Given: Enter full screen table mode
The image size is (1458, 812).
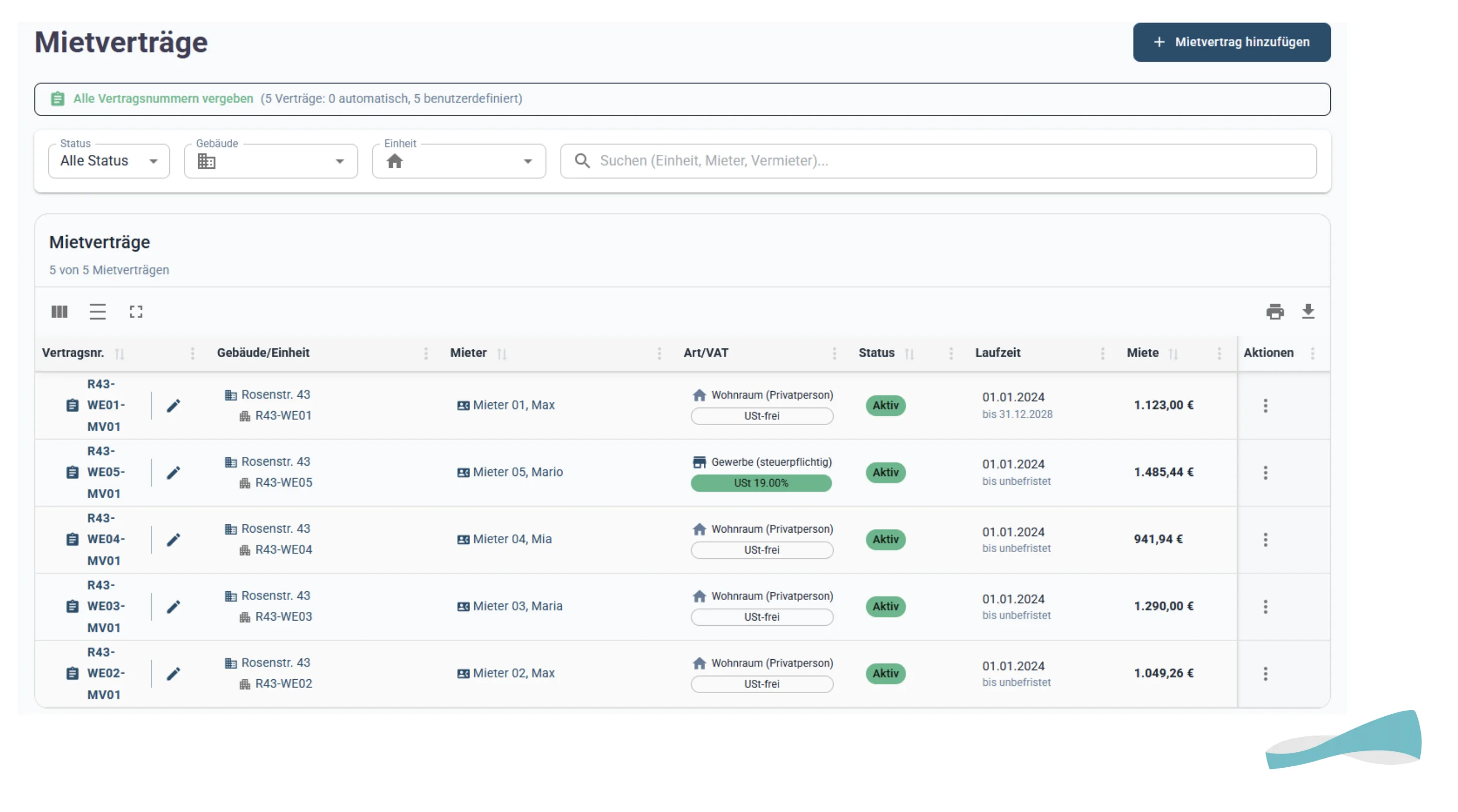Looking at the screenshot, I should pyautogui.click(x=136, y=312).
